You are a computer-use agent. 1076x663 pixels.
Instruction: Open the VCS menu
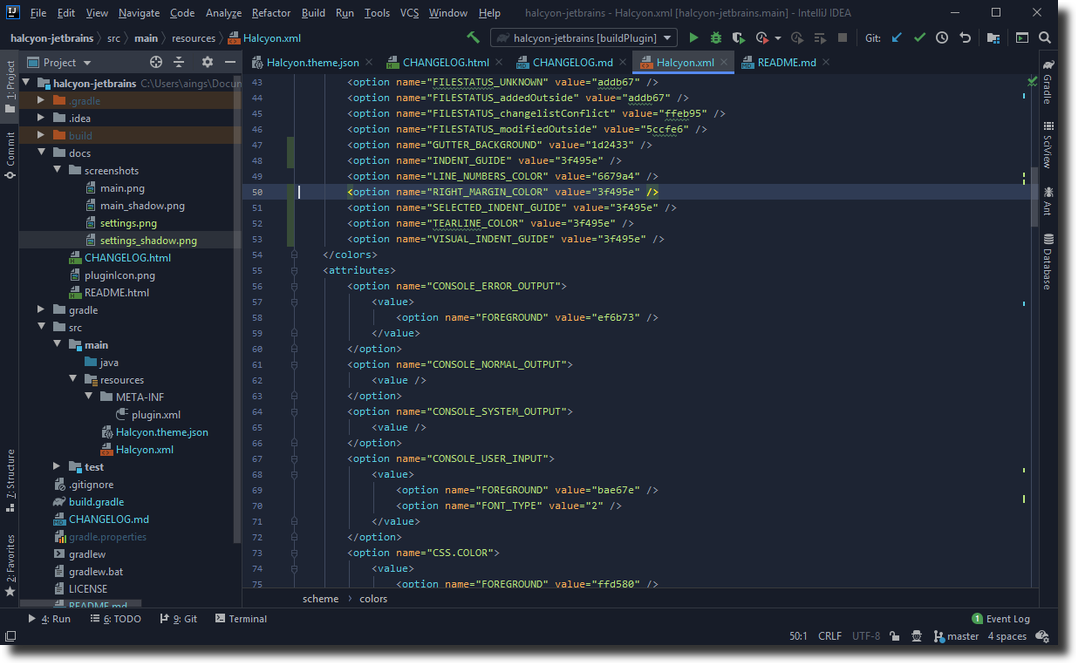(x=409, y=13)
